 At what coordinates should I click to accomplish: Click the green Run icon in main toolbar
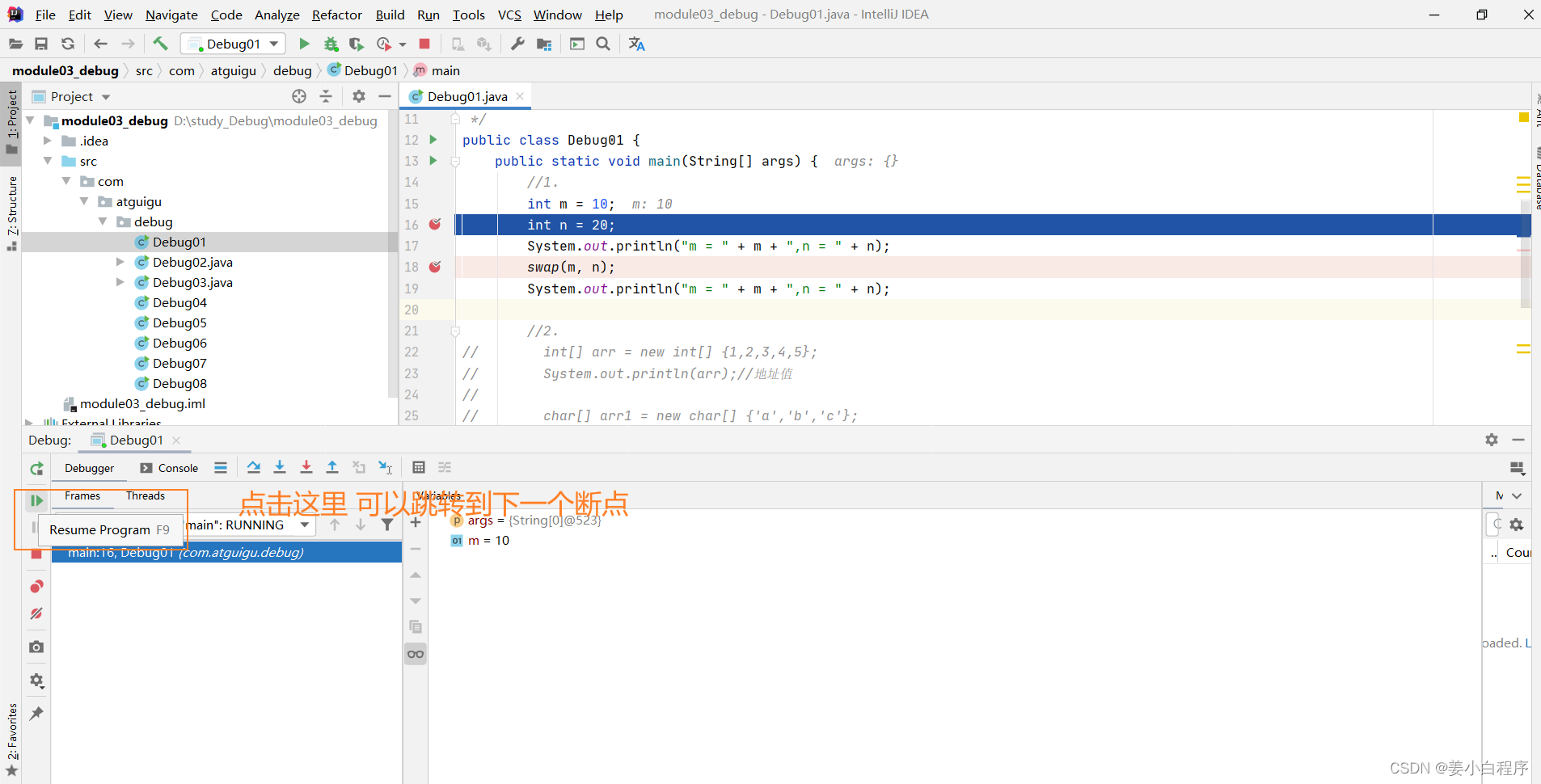304,44
